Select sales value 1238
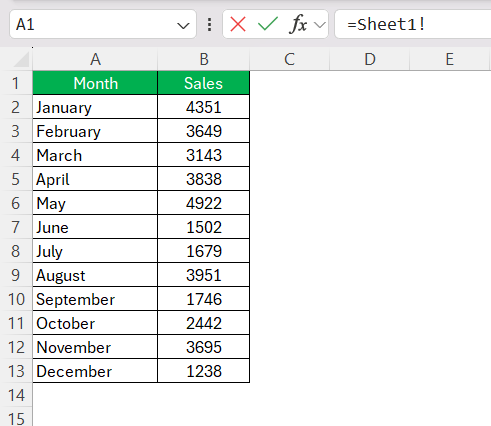Viewport: 491px width, 426px height. (204, 371)
